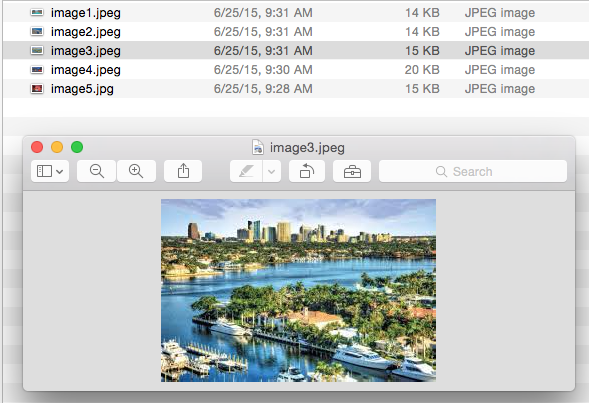Click the date modified of image3.jpeg
The width and height of the screenshot is (589, 403).
click(x=263, y=50)
